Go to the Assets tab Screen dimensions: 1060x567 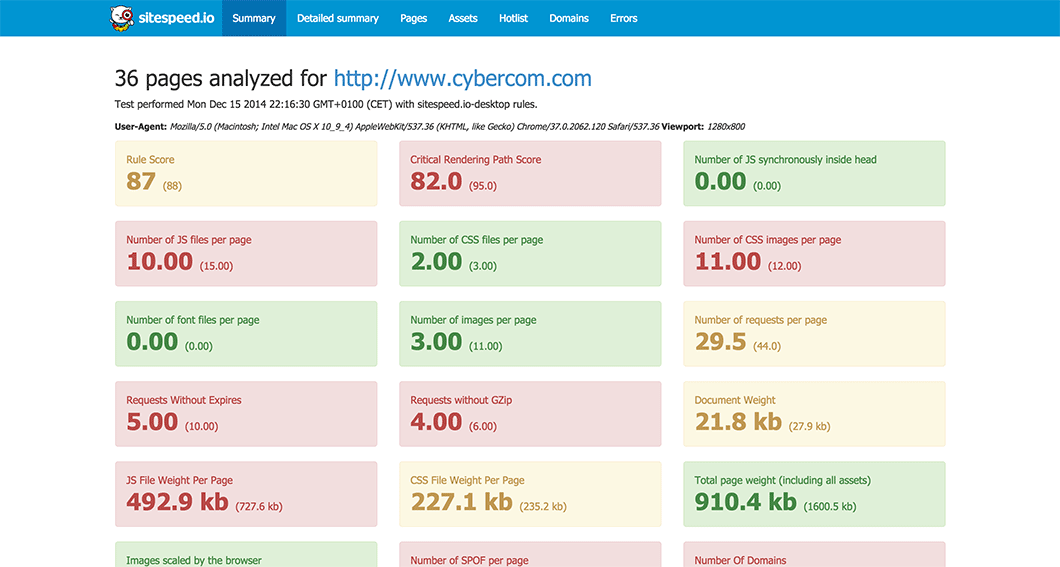click(462, 18)
